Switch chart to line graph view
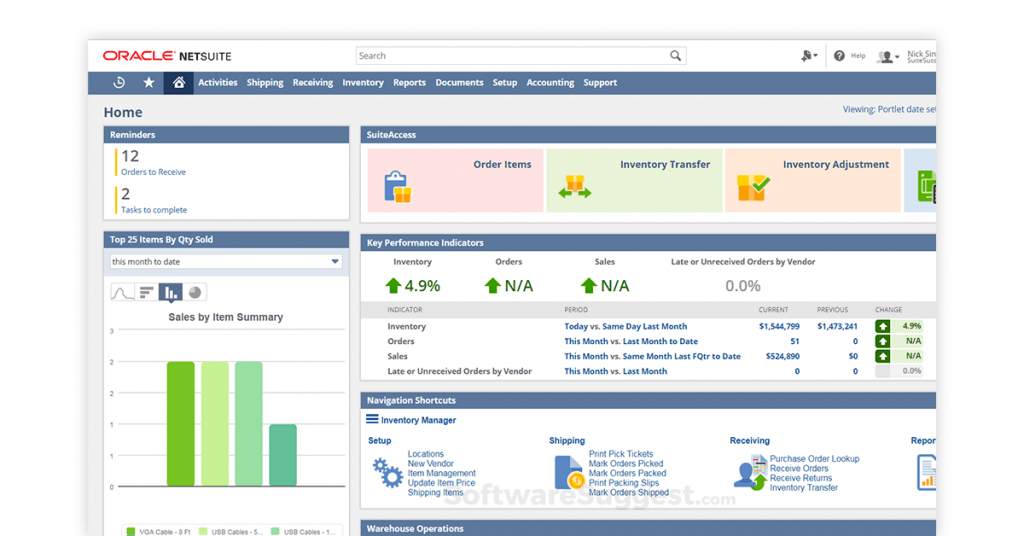 (122, 292)
